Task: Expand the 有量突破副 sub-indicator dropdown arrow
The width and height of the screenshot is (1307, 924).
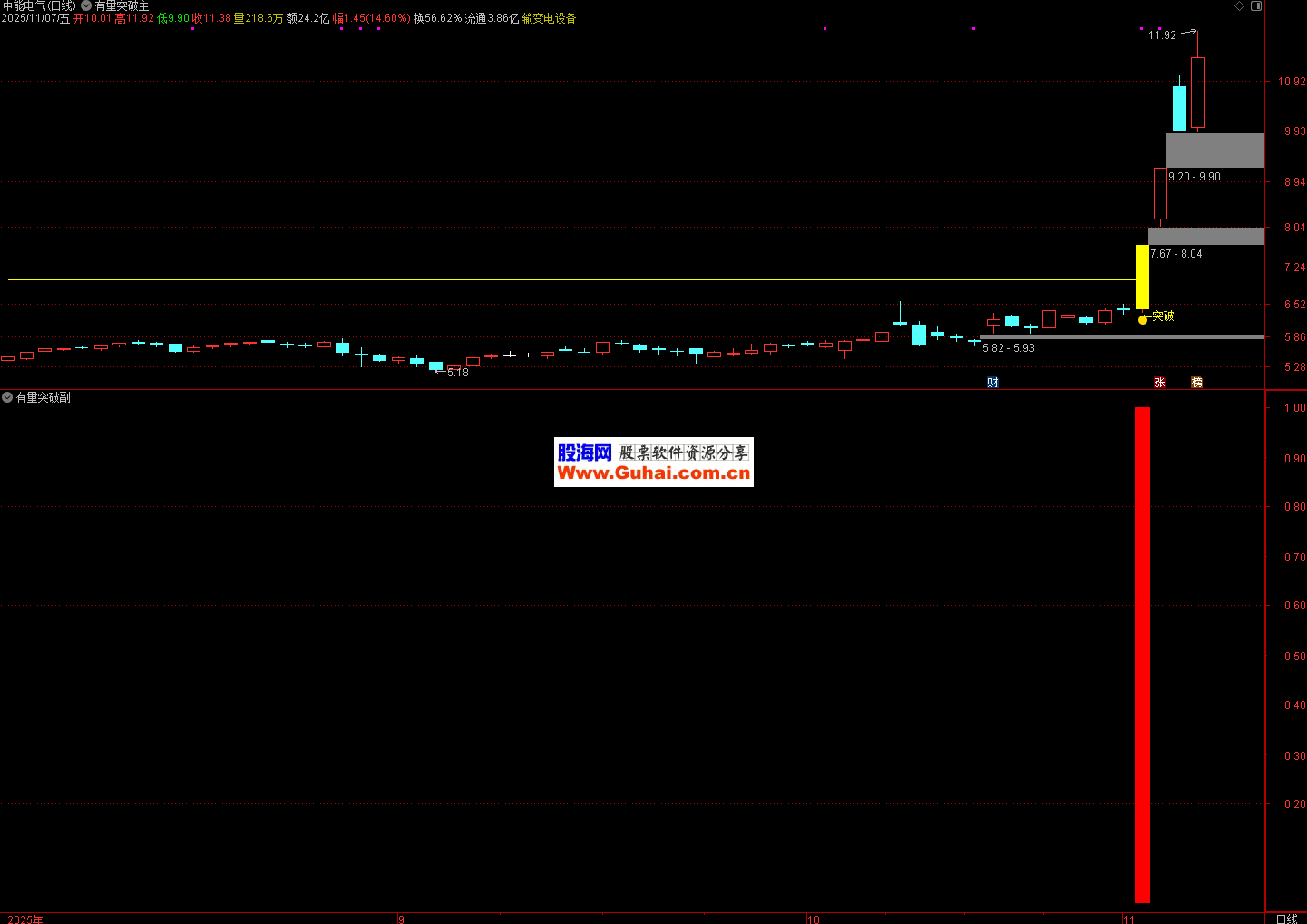Action: click(7, 397)
